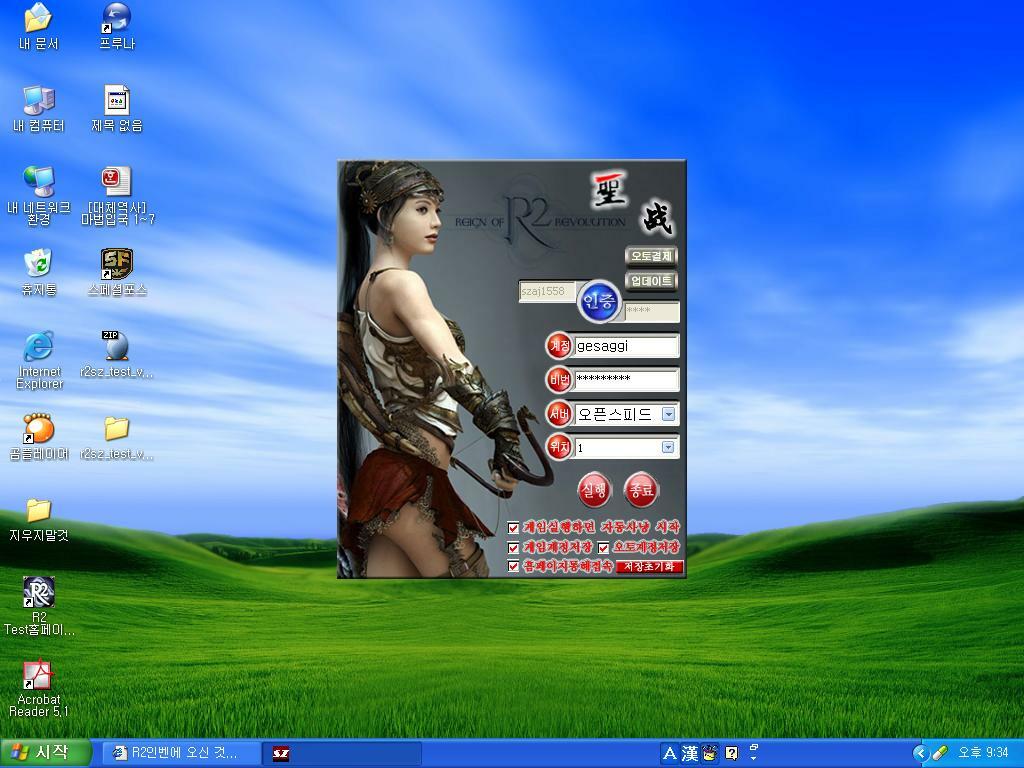Image resolution: width=1024 pixels, height=768 pixels.
Task: Click the 비번 password input field
Action: click(x=626, y=379)
